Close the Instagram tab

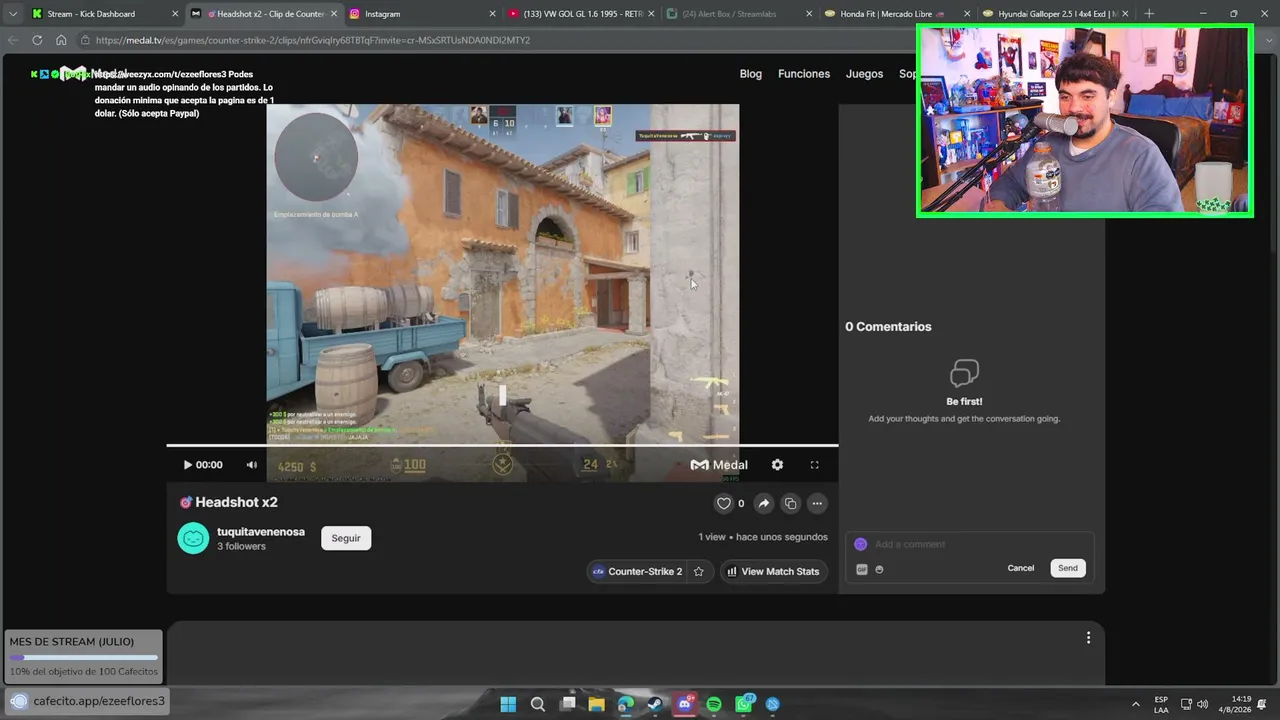(x=492, y=14)
